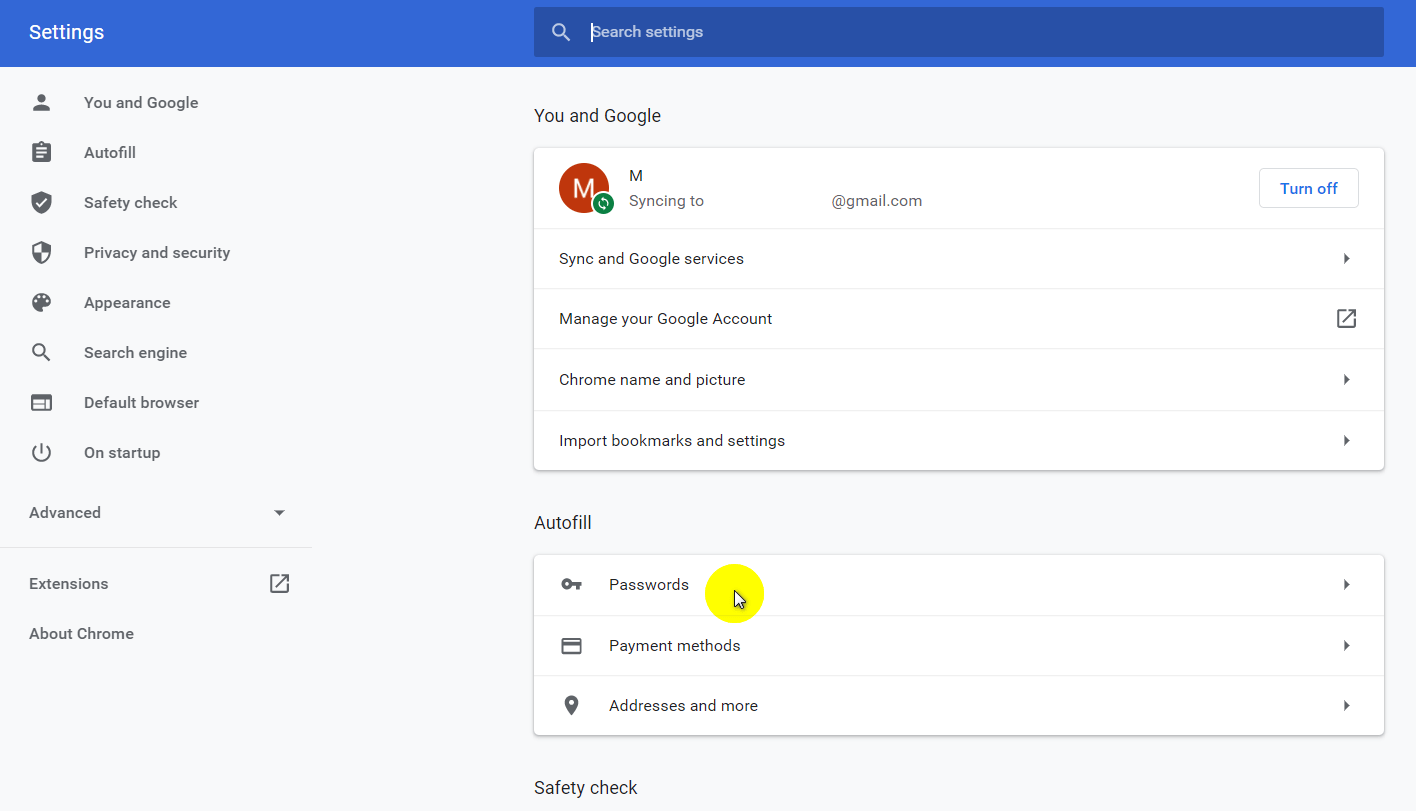Click the Addresses location pin icon

571,705
